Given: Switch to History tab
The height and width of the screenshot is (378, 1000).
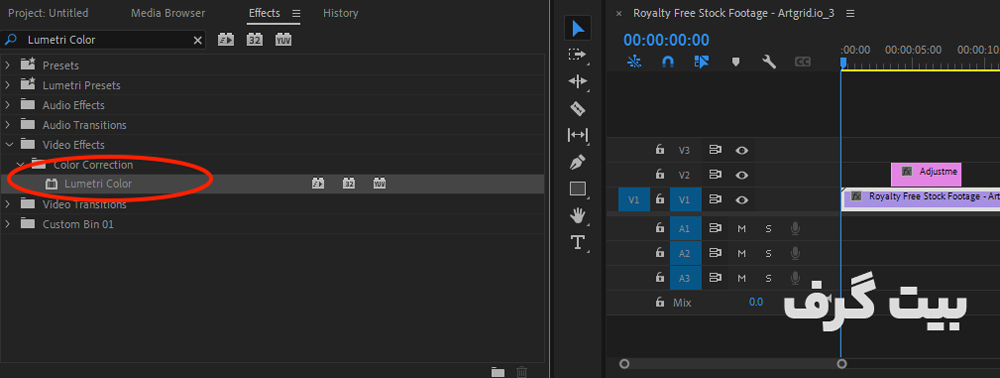Looking at the screenshot, I should [x=341, y=13].
